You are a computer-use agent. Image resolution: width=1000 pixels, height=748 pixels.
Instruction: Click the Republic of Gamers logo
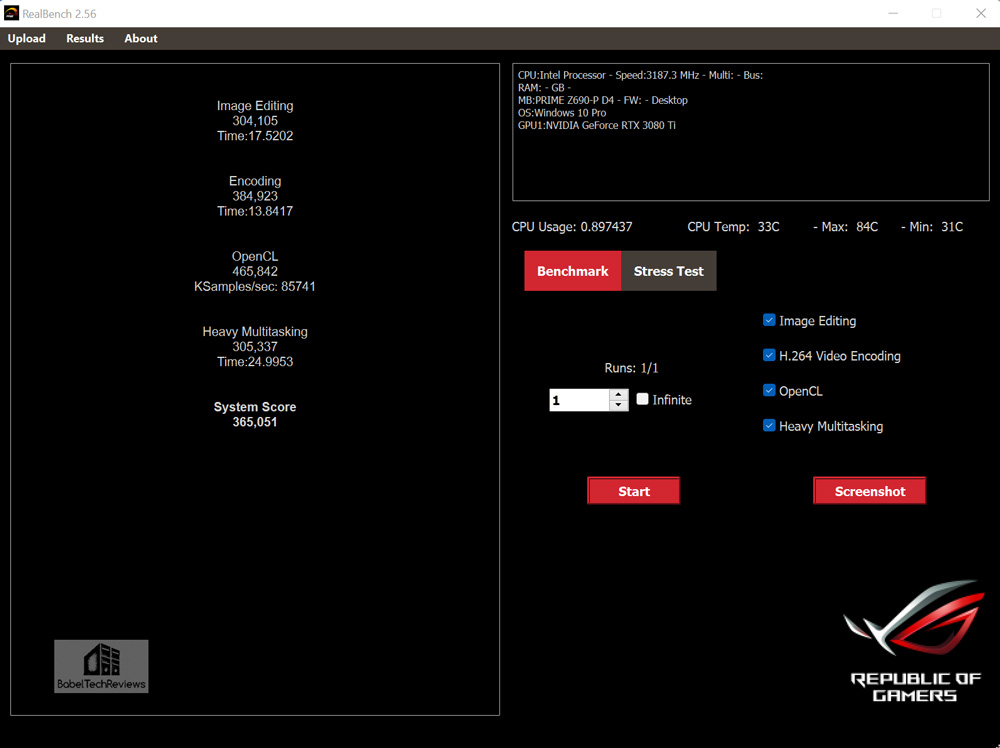[x=915, y=641]
